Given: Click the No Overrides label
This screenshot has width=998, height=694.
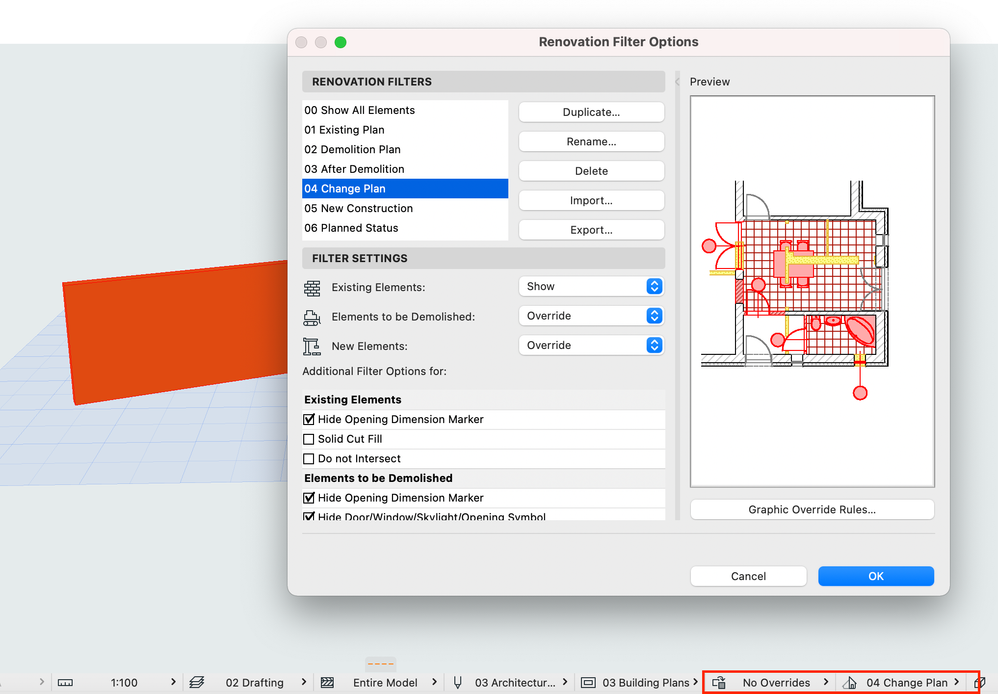Looking at the screenshot, I should click(776, 683).
